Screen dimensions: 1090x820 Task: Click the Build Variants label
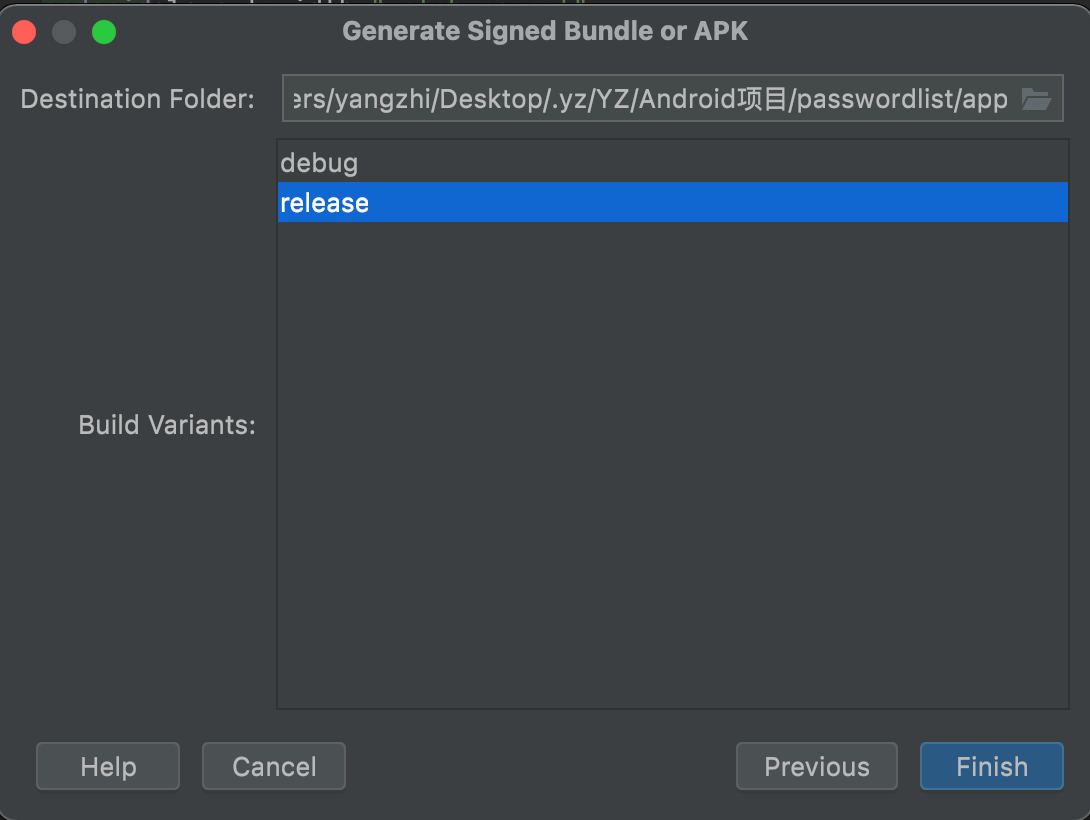(167, 425)
